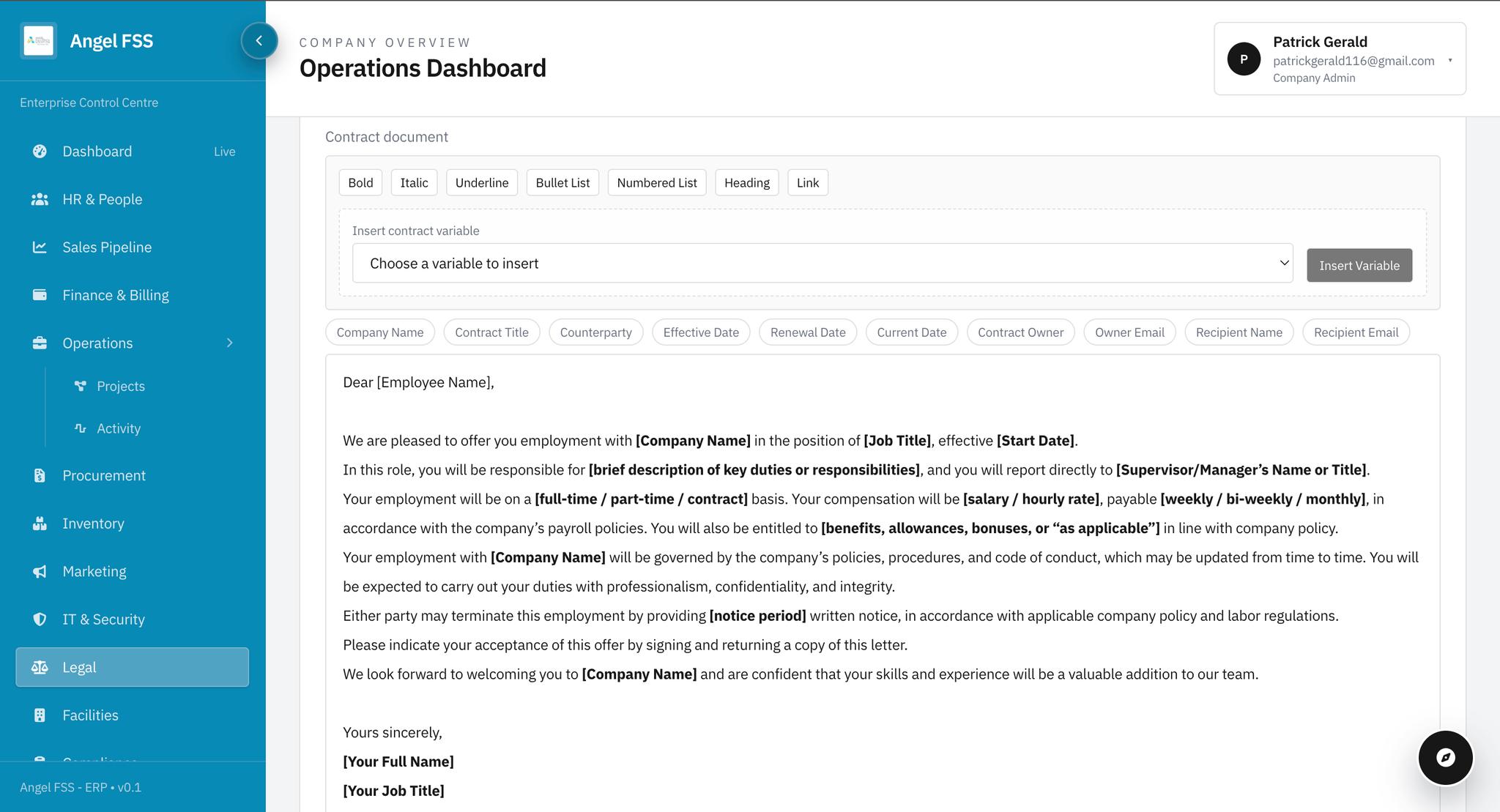Click the Sales Pipeline chart icon
Image resolution: width=1500 pixels, height=812 pixels.
click(x=40, y=247)
